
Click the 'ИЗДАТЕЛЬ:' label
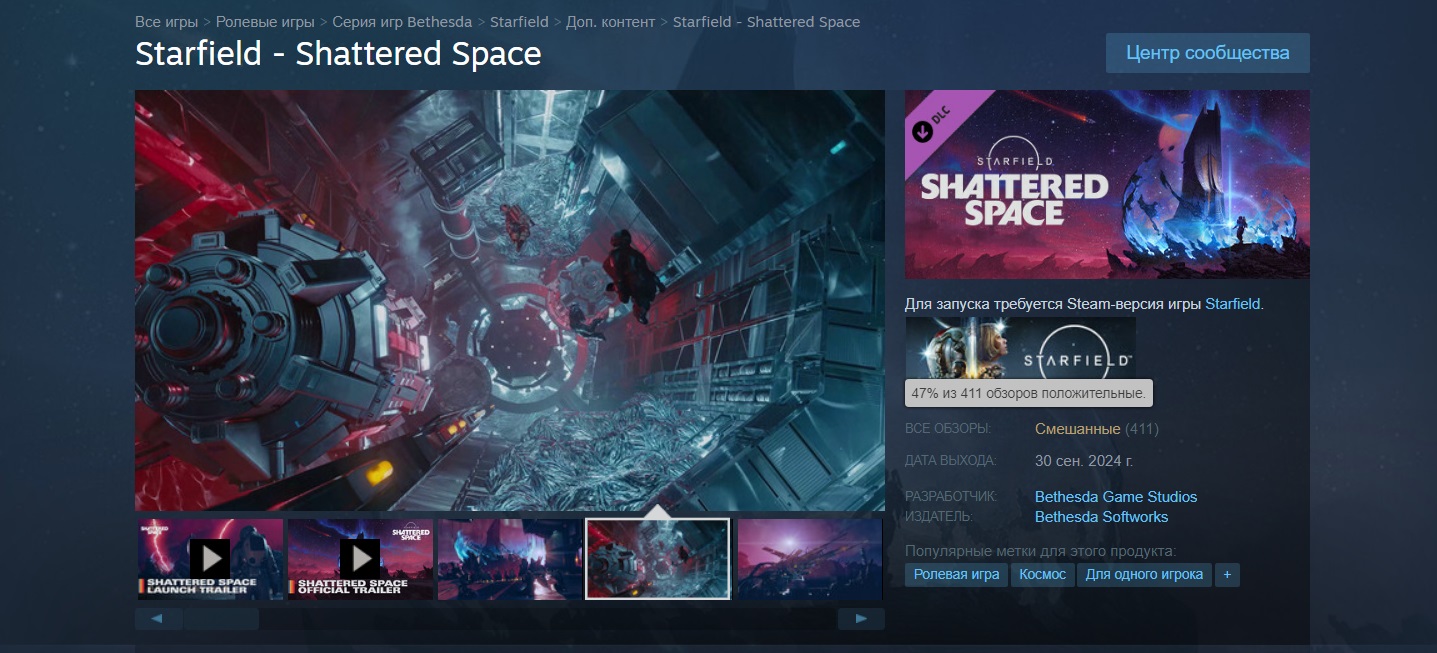939,517
